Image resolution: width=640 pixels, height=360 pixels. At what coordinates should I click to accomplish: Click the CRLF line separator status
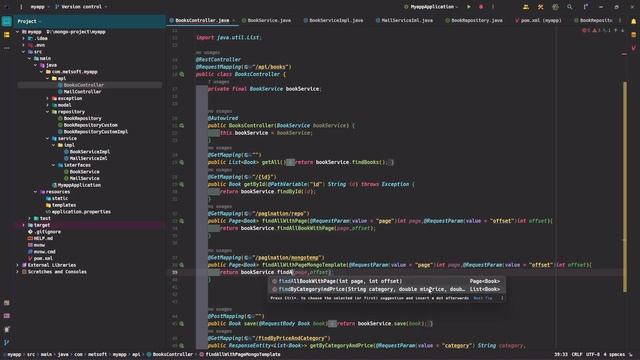577,354
